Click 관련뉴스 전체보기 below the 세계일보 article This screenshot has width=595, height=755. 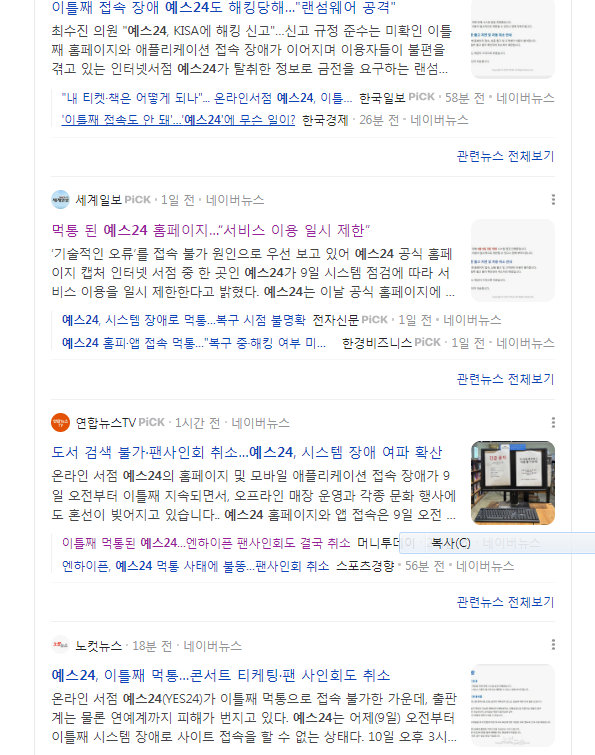click(505, 379)
